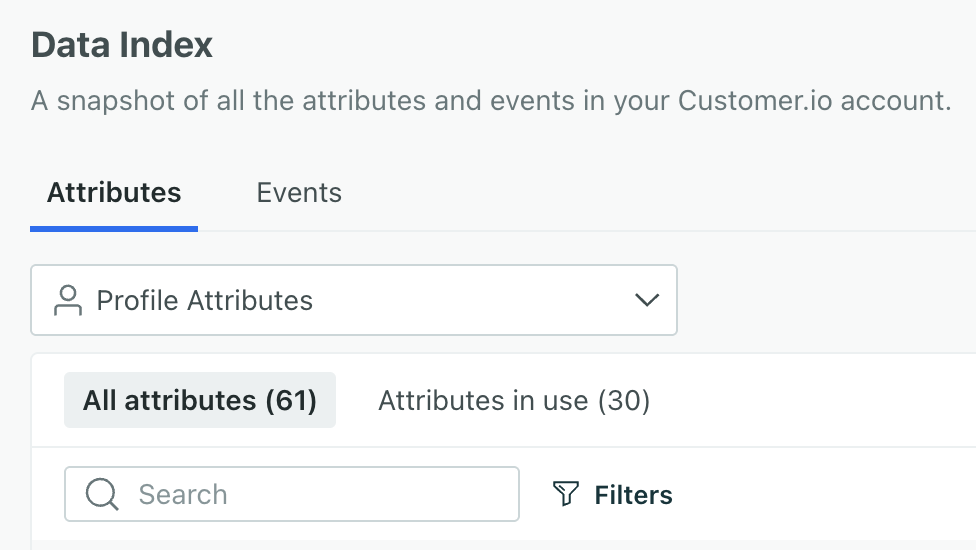Switch to the Attributes tab
This screenshot has width=976, height=550.
(x=114, y=193)
